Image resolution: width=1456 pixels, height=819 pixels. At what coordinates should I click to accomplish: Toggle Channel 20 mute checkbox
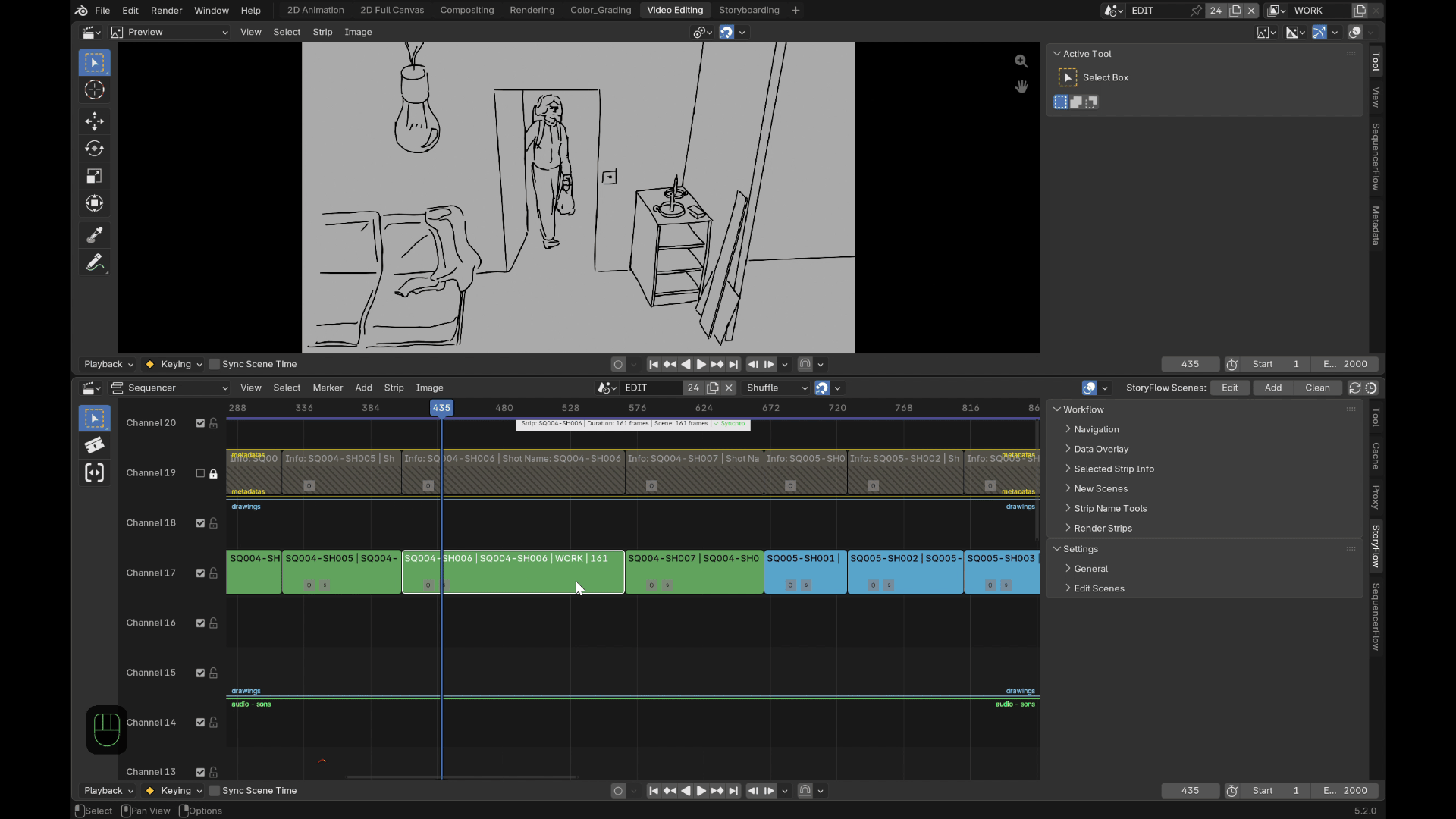coord(200,423)
